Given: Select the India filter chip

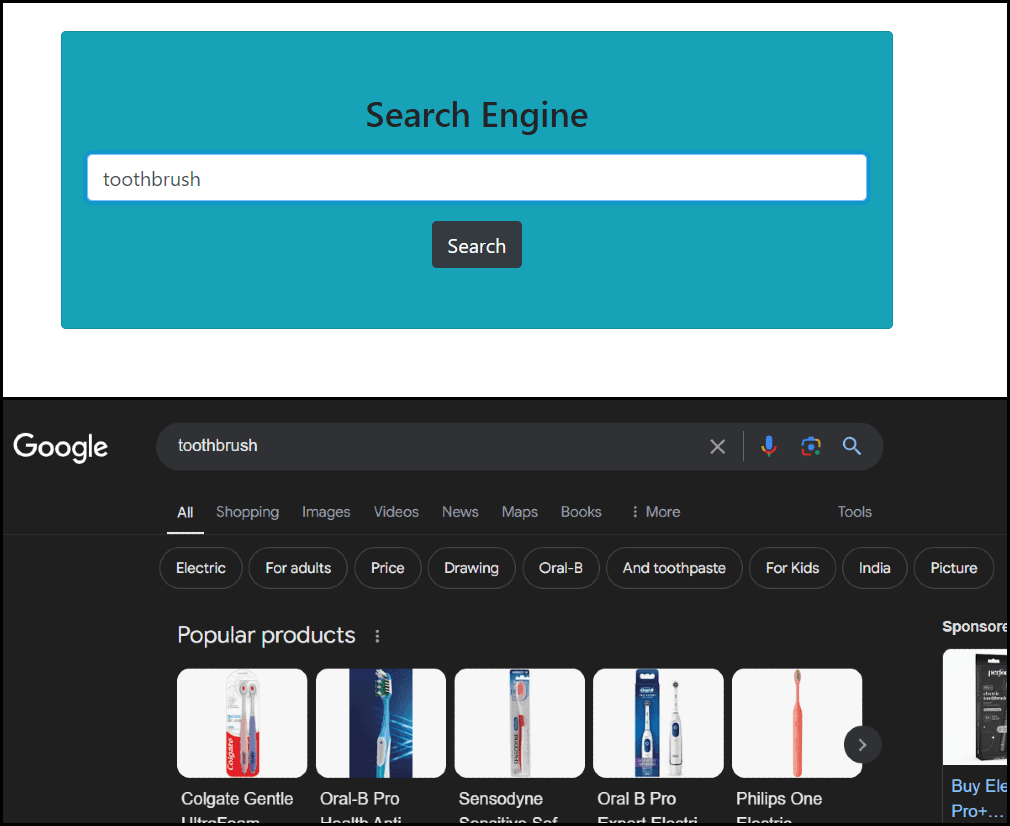Looking at the screenshot, I should click(x=875, y=568).
